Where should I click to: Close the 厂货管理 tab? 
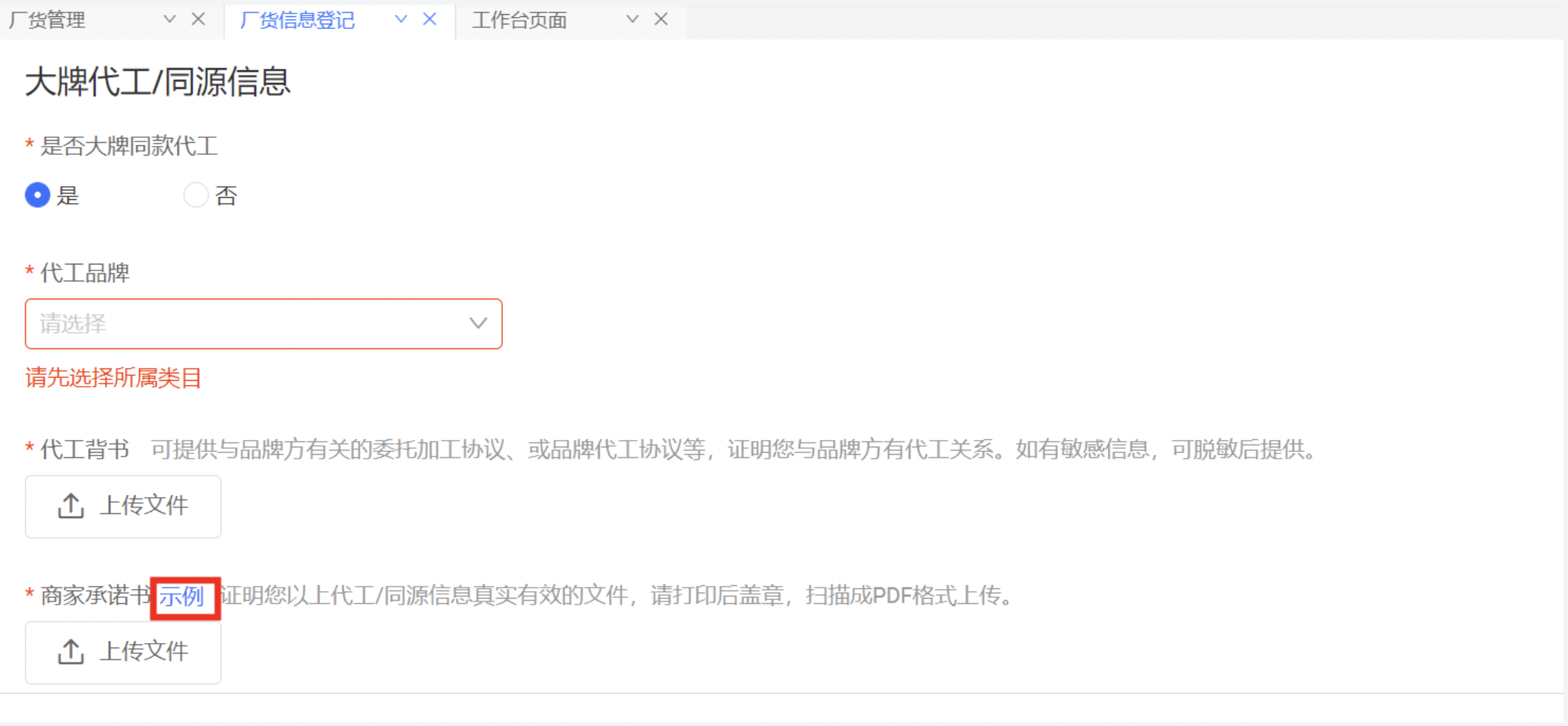[x=198, y=19]
